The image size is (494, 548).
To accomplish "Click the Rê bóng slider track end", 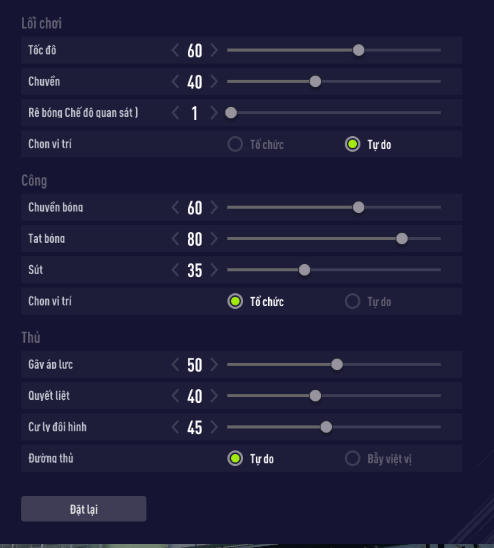I will point(439,113).
